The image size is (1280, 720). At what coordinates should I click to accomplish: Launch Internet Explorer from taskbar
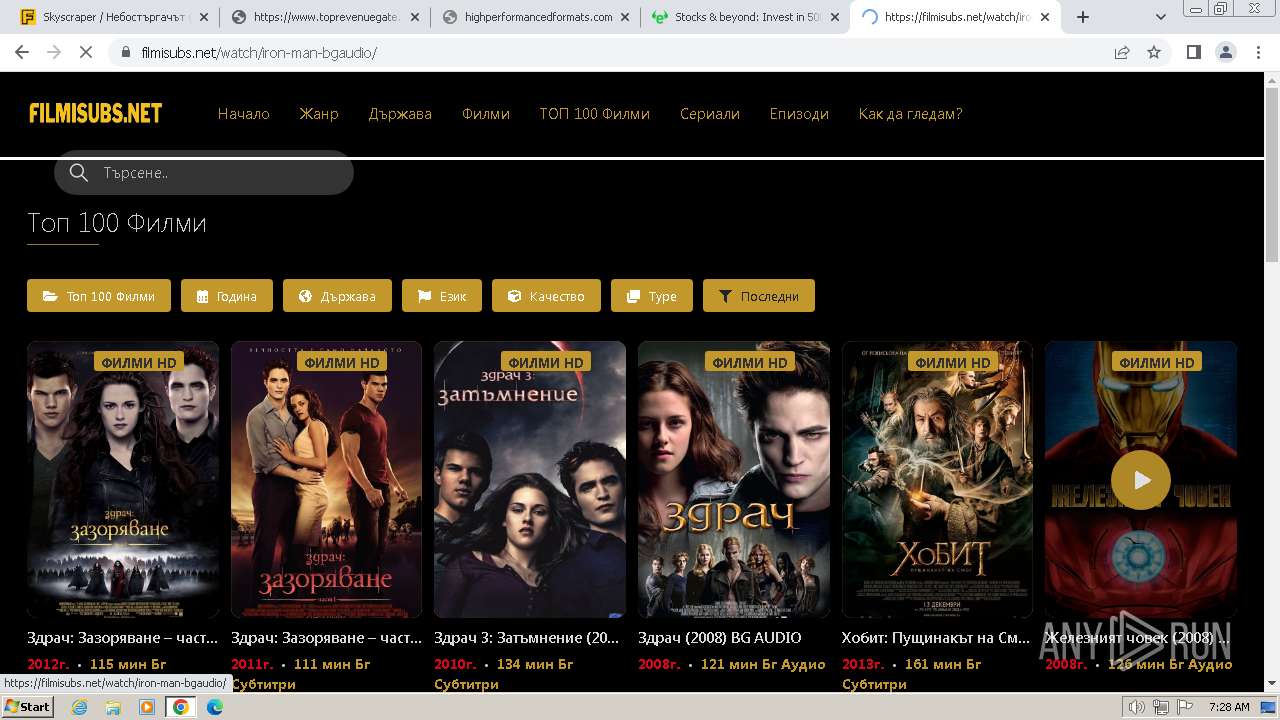click(79, 707)
